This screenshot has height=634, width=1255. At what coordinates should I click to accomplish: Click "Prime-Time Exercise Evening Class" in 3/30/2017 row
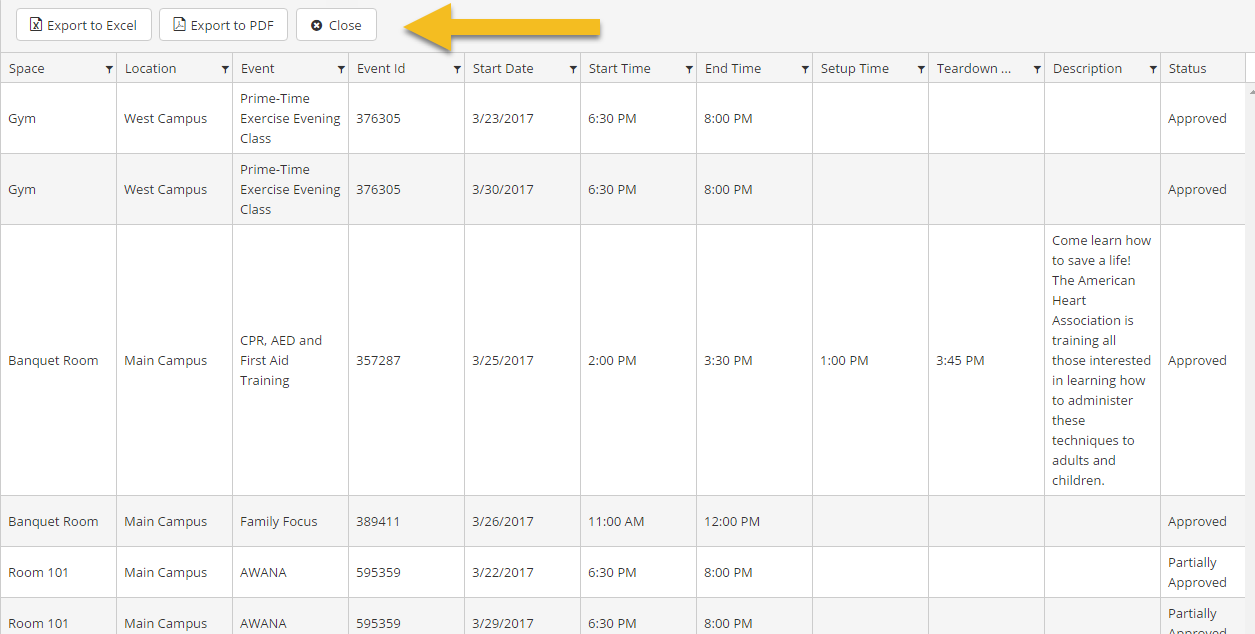click(x=290, y=189)
